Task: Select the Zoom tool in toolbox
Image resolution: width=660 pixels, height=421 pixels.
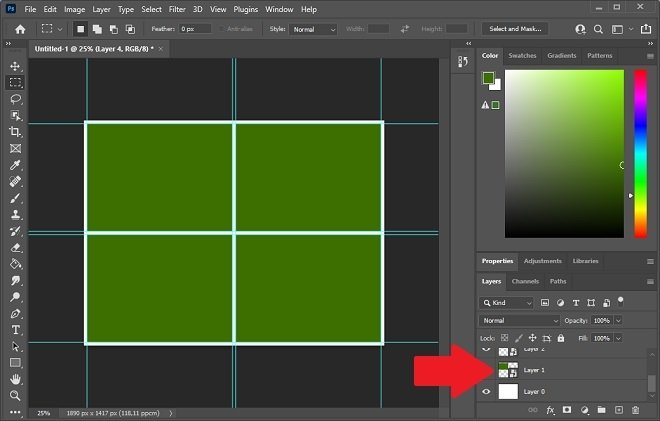Action: 15,395
